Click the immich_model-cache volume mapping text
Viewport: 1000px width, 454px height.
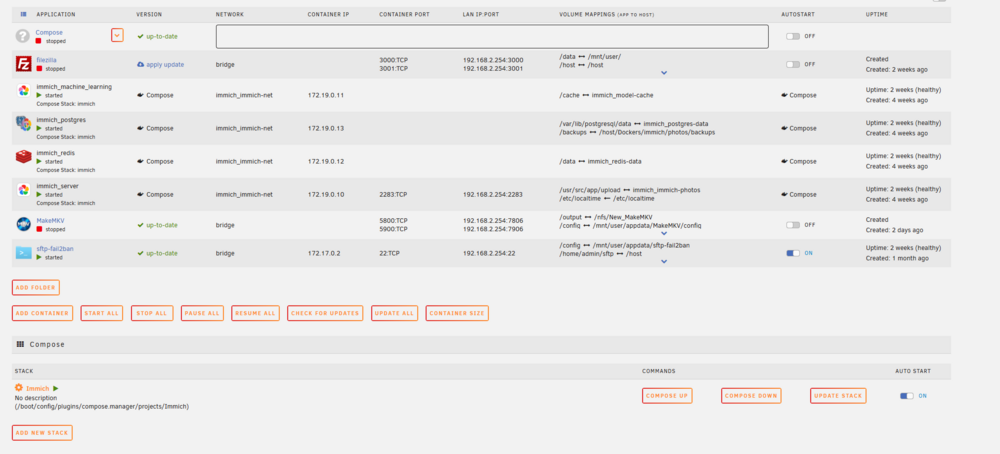tap(622, 95)
